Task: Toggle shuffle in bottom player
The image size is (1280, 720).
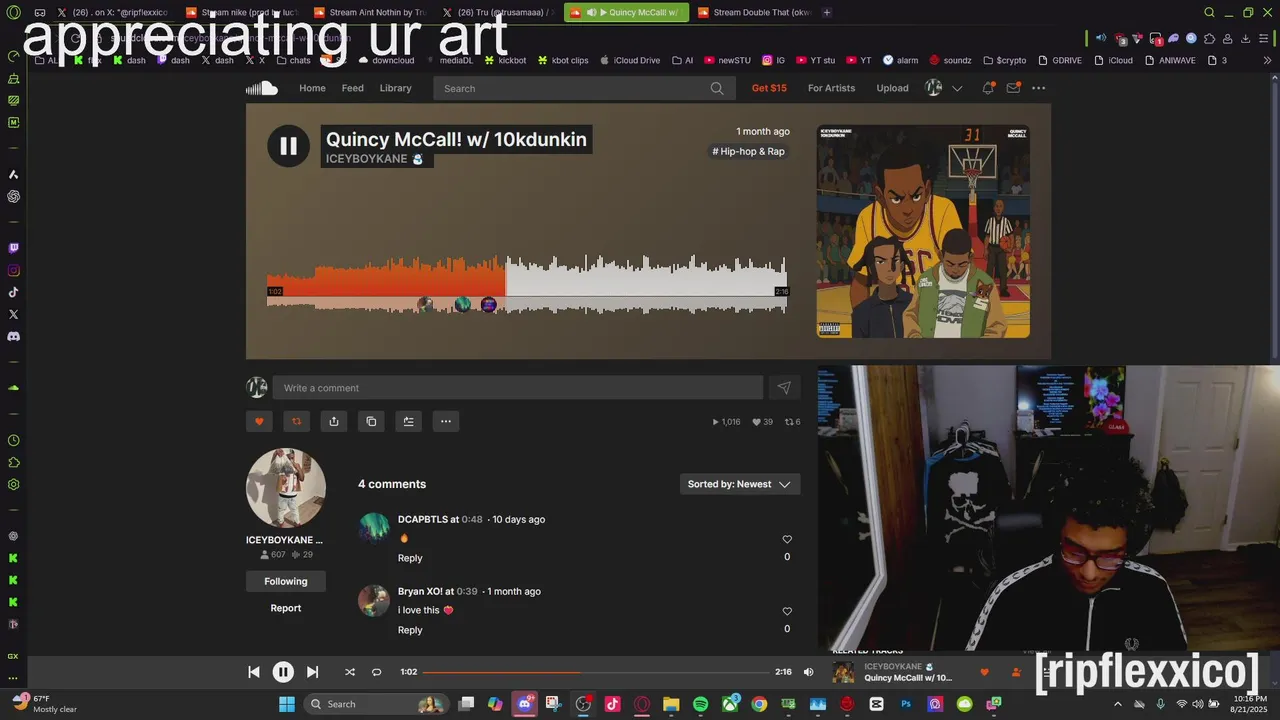Action: pos(349,672)
